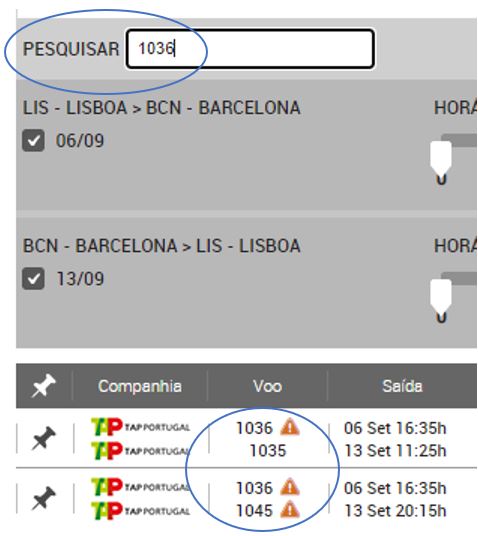Click departure time 13 Set 20:15h
This screenshot has width=478, height=536.
395,511
